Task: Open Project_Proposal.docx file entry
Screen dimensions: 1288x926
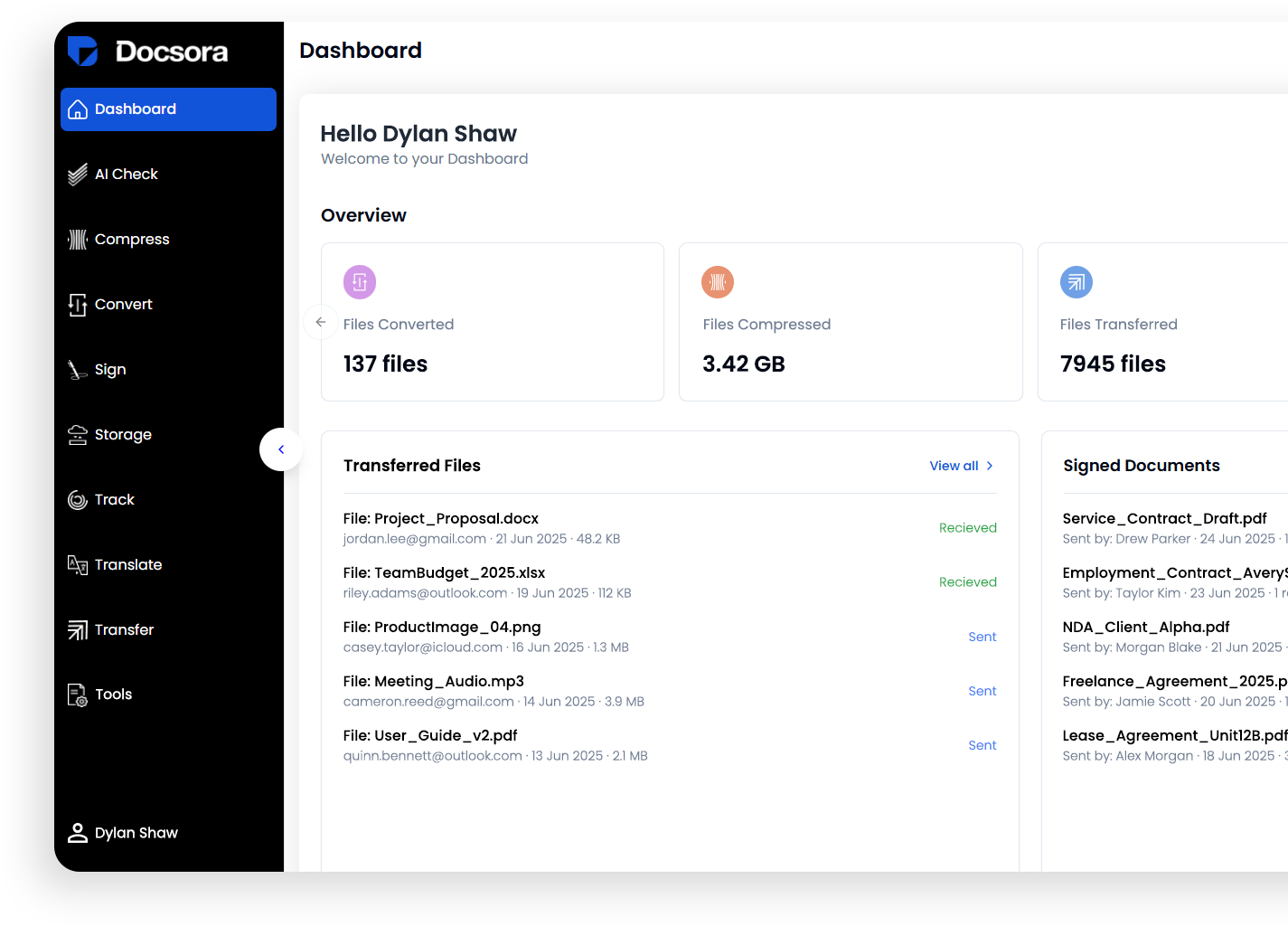Action: click(x=441, y=519)
